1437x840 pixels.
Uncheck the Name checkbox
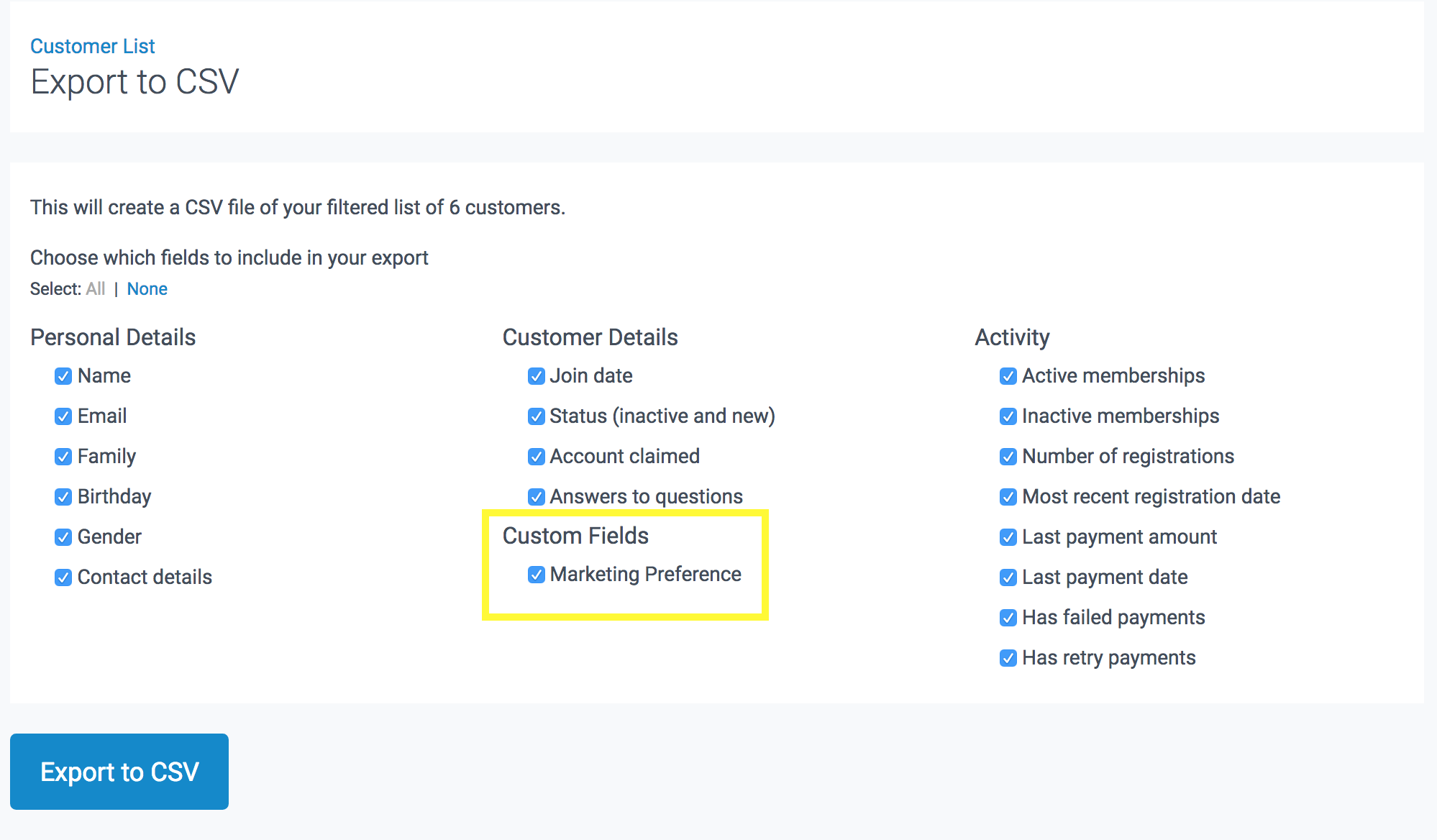coord(63,376)
